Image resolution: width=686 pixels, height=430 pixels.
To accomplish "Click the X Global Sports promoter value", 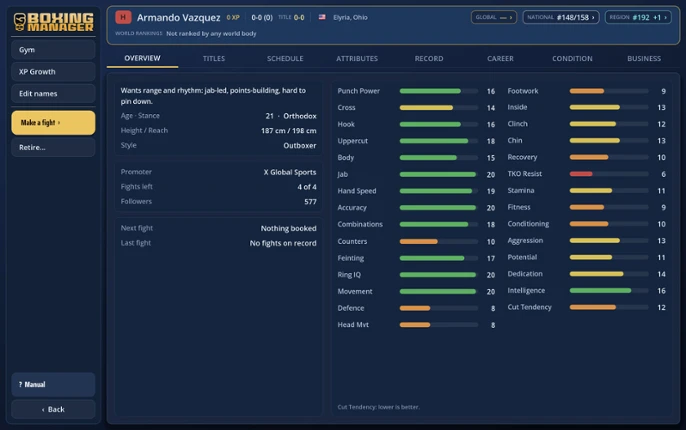I will tap(290, 172).
